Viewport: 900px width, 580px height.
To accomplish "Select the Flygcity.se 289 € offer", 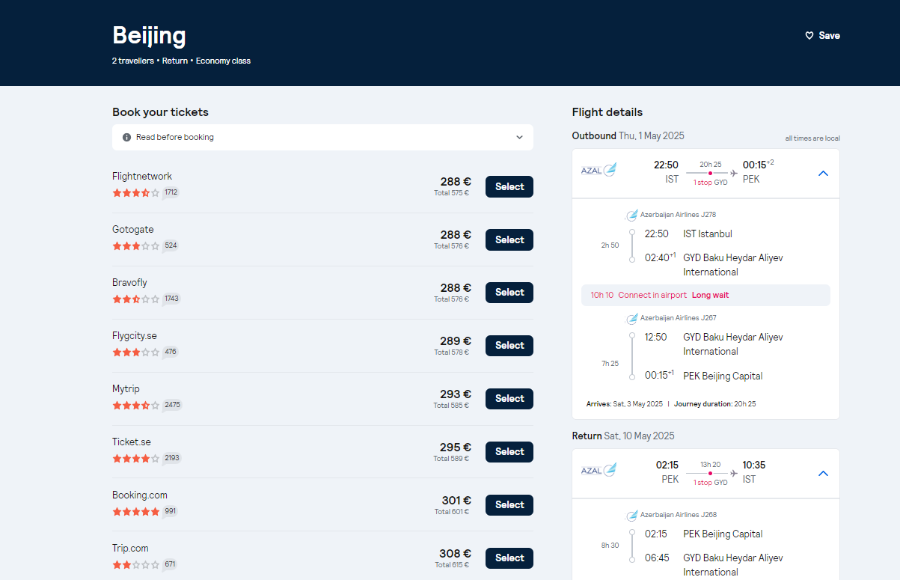I will [x=509, y=345].
